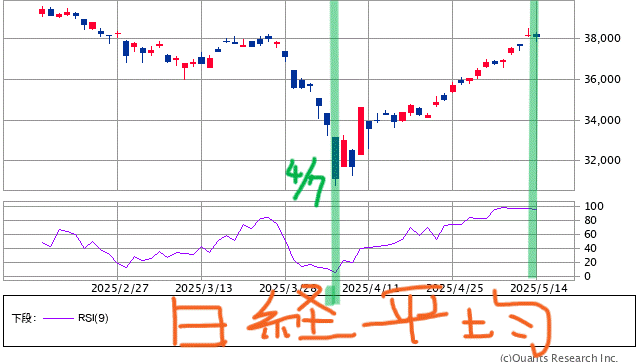This screenshot has width=638, height=362.
Task: Click the 38,000 price axis label
Action: click(602, 38)
